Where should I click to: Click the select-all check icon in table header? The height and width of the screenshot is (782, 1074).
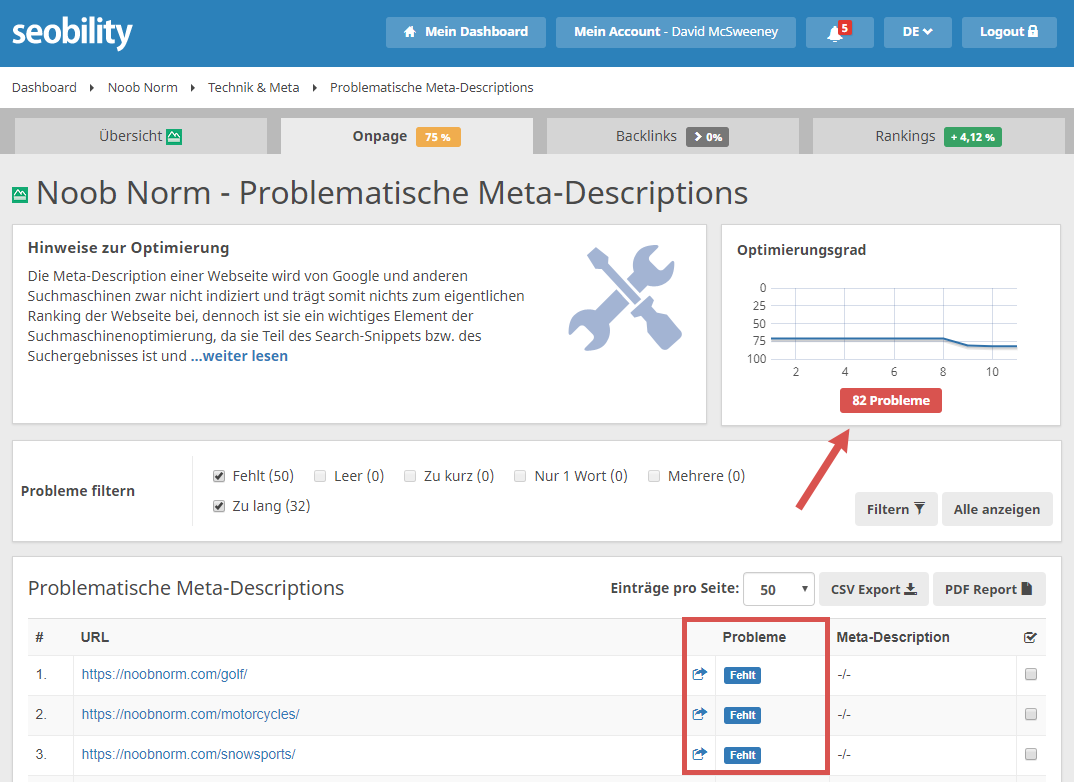[1030, 638]
